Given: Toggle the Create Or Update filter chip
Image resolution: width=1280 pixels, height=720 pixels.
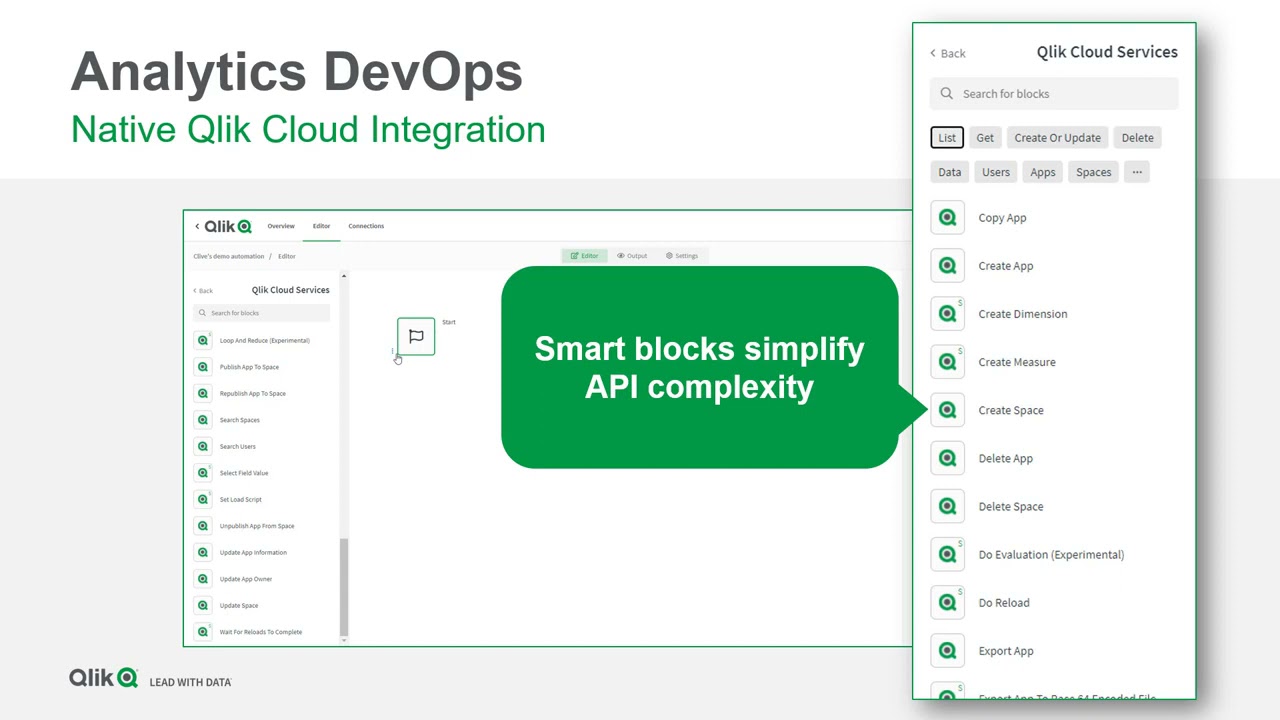Looking at the screenshot, I should [x=1057, y=138].
